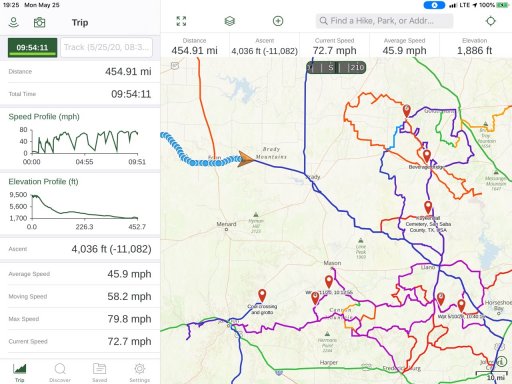Tap the map note icon
The width and height of the screenshot is (512, 384).
coord(175,66)
